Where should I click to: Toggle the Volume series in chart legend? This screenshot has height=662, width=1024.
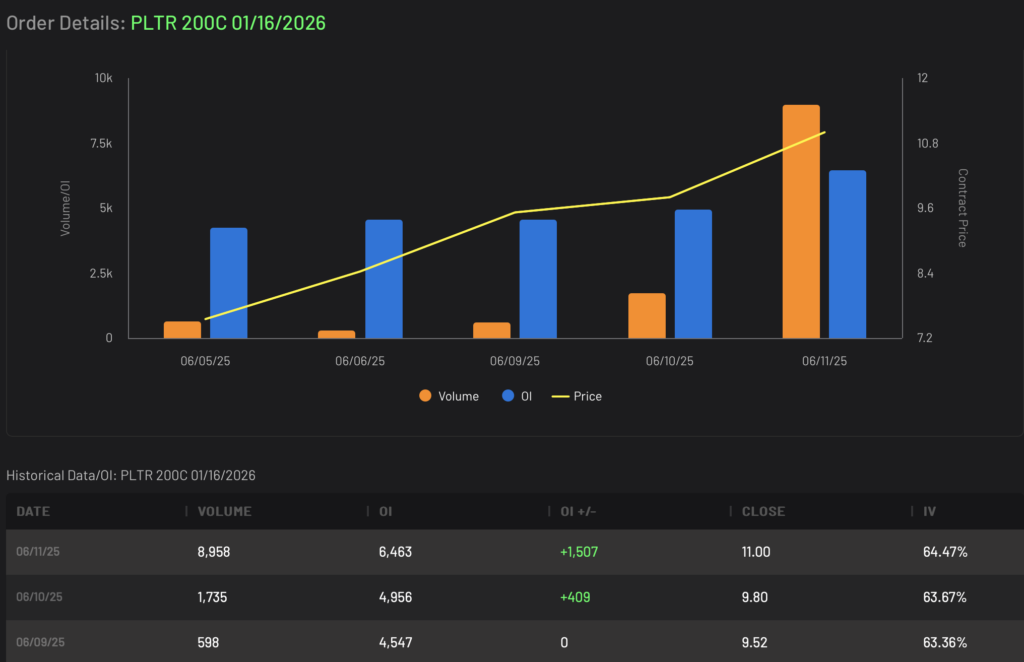(449, 396)
